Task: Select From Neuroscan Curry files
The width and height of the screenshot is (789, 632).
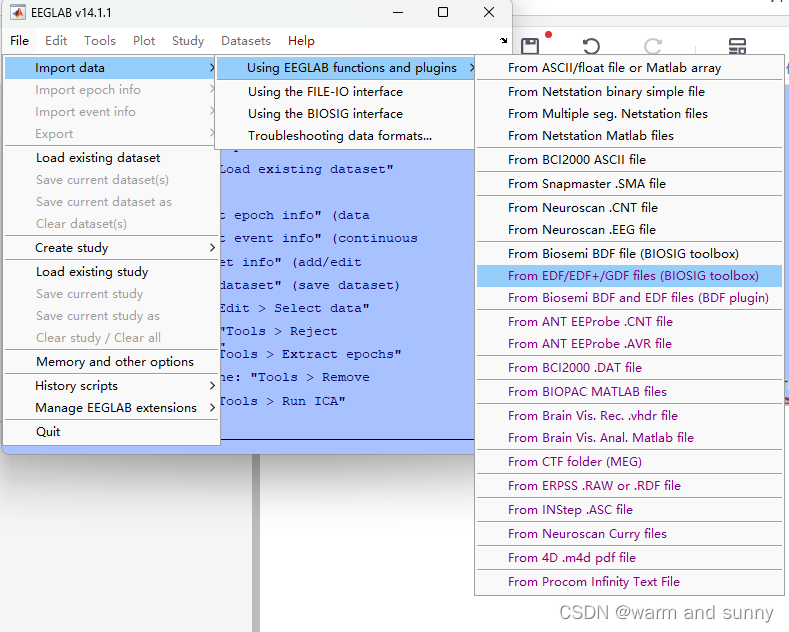Action: (629, 534)
